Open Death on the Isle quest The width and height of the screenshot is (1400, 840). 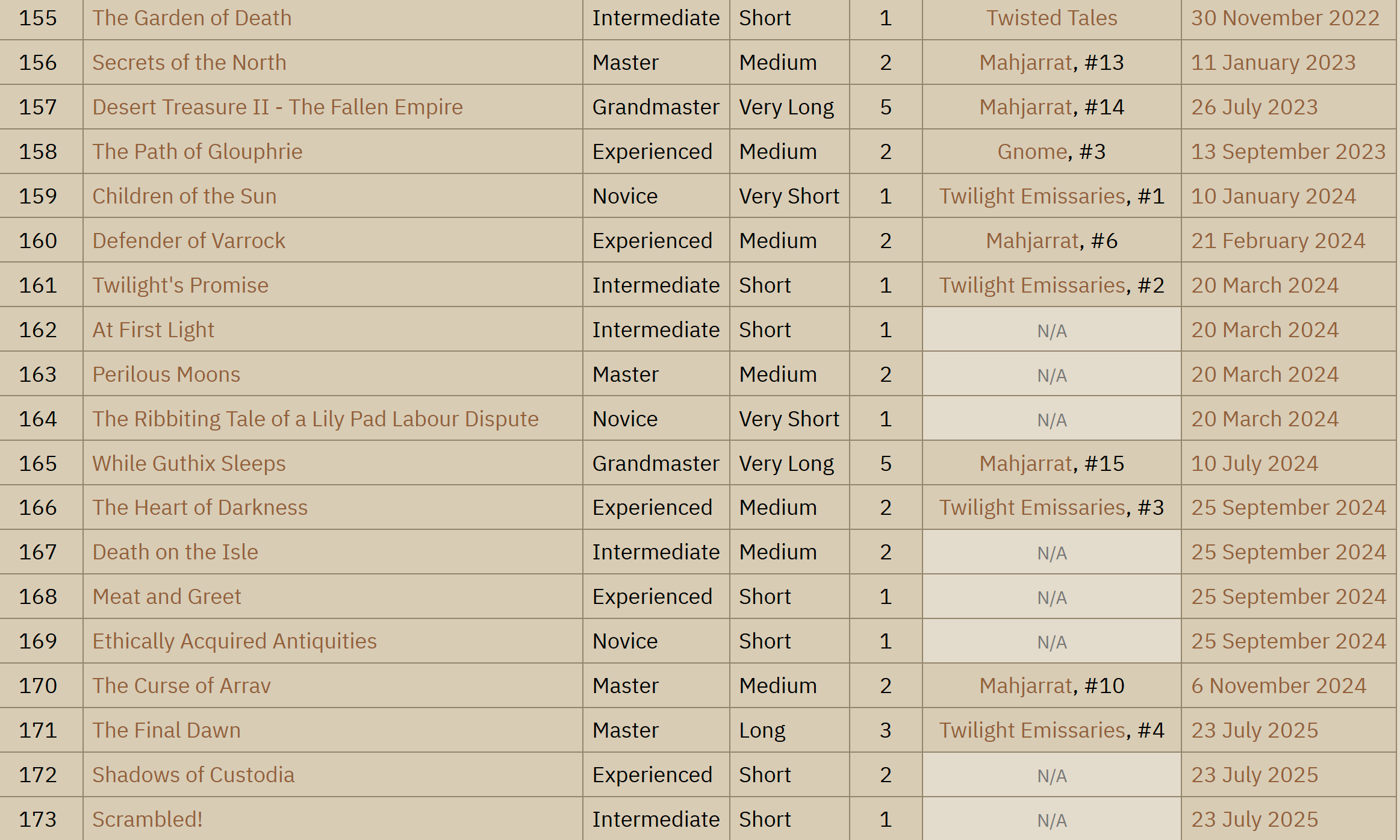[x=175, y=552]
